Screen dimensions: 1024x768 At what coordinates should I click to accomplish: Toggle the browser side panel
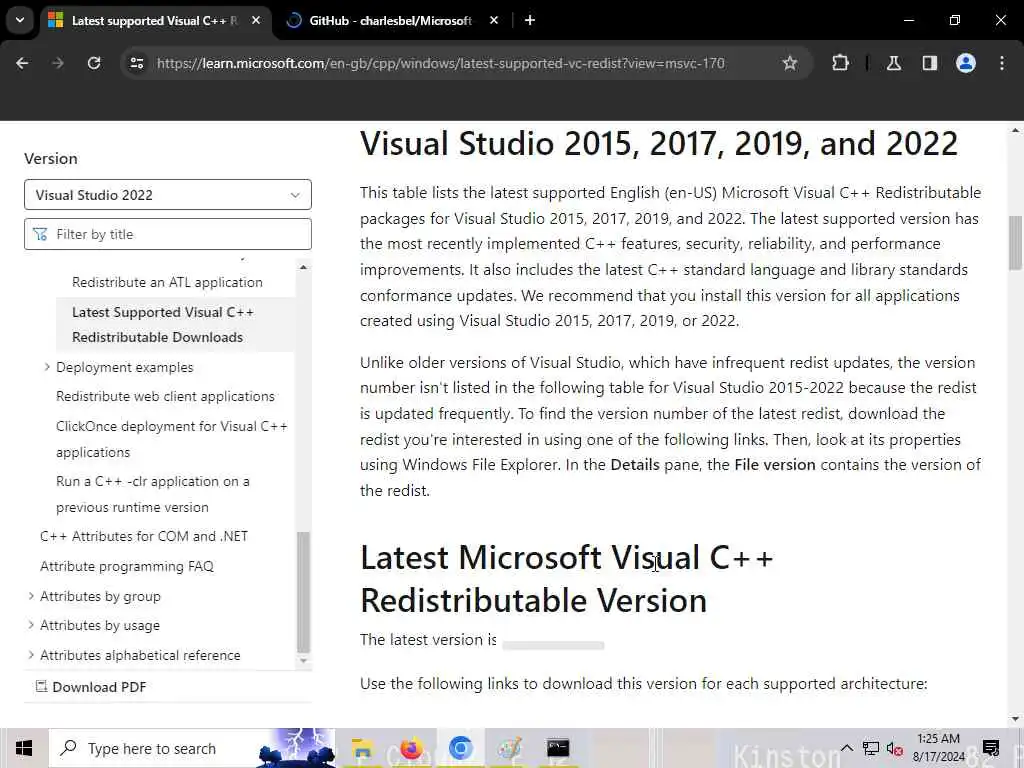[x=930, y=63]
